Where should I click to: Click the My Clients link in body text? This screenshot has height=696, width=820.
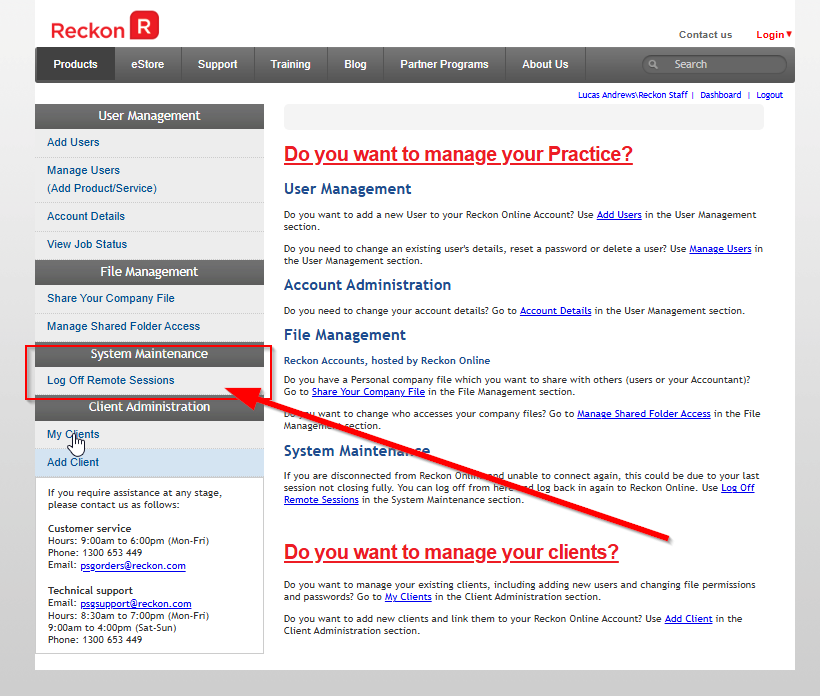point(408,597)
